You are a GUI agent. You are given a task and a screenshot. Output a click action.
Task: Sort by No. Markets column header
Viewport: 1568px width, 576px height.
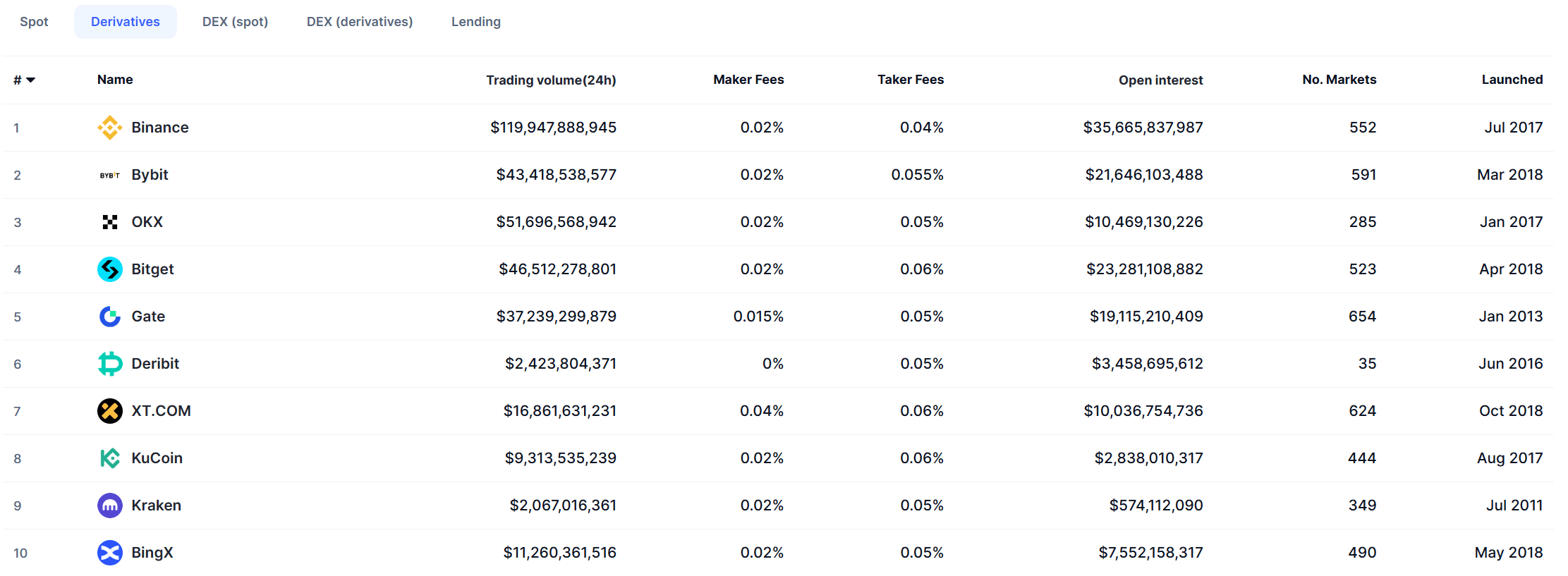click(x=1339, y=80)
